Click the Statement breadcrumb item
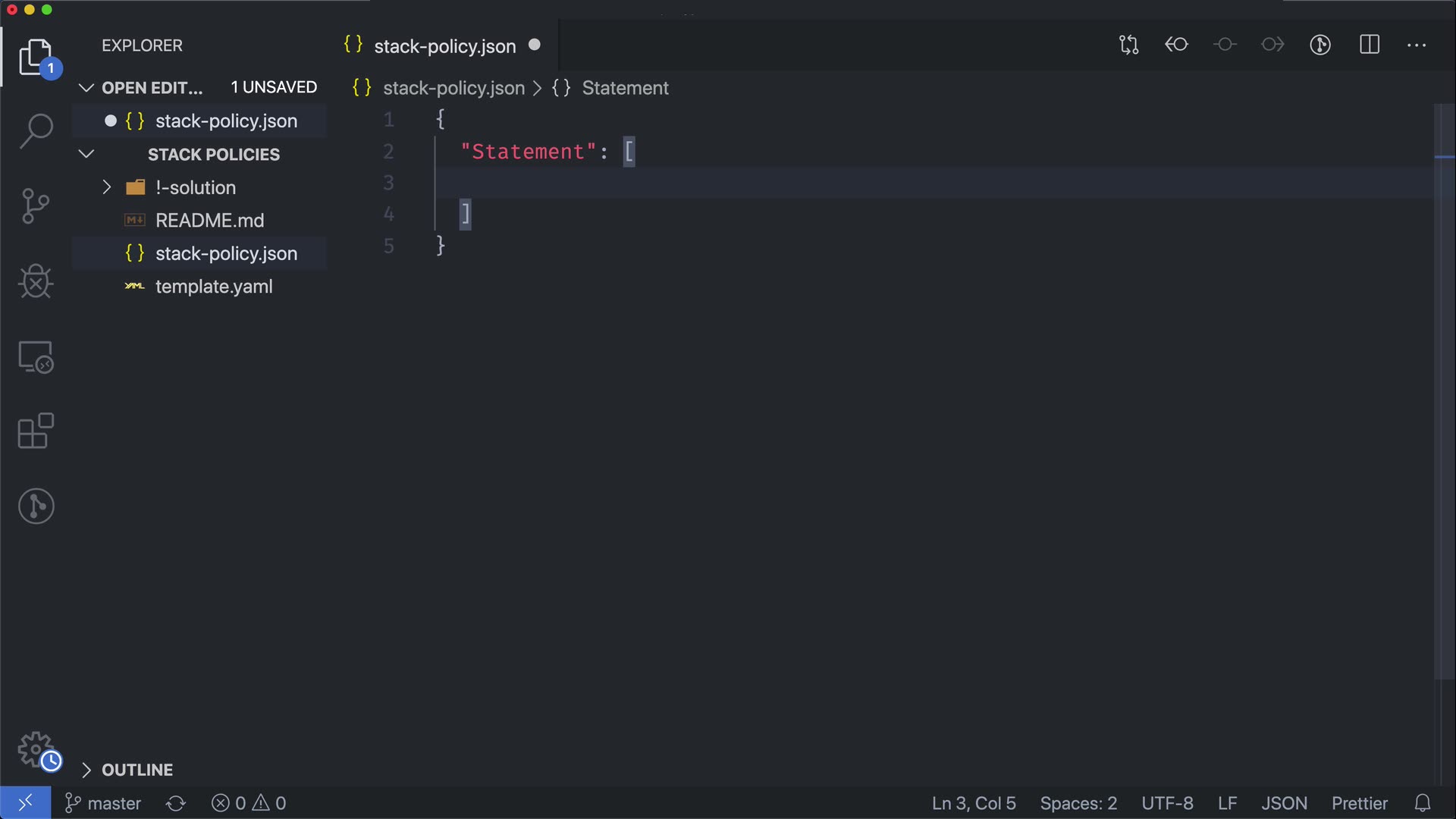The width and height of the screenshot is (1456, 819). click(625, 88)
